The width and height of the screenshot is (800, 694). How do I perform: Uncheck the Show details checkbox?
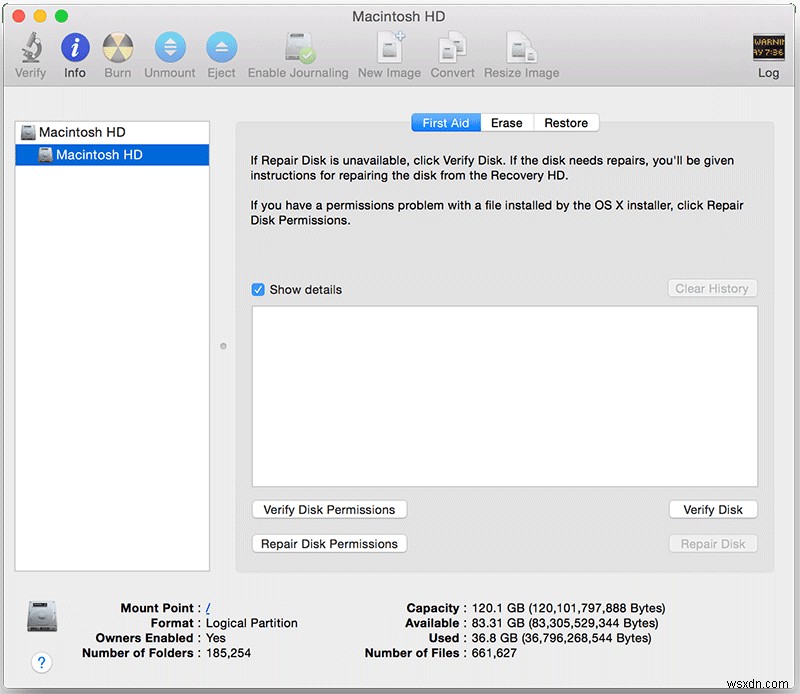click(258, 290)
